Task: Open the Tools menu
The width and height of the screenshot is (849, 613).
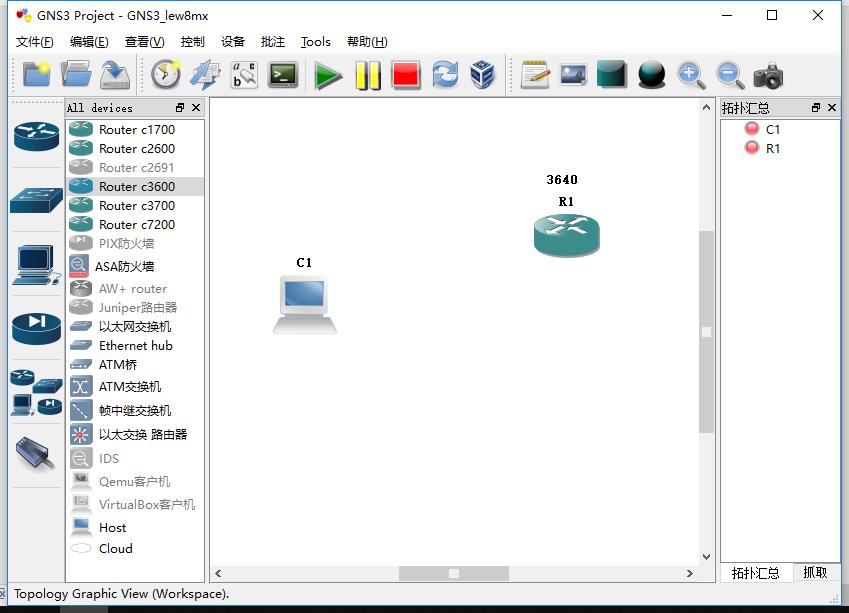Action: pyautogui.click(x=315, y=41)
